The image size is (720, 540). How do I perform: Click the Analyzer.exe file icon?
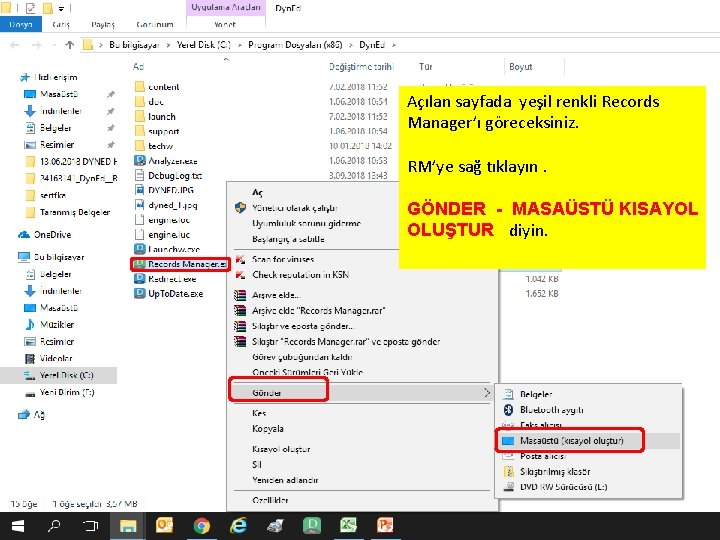click(x=140, y=161)
